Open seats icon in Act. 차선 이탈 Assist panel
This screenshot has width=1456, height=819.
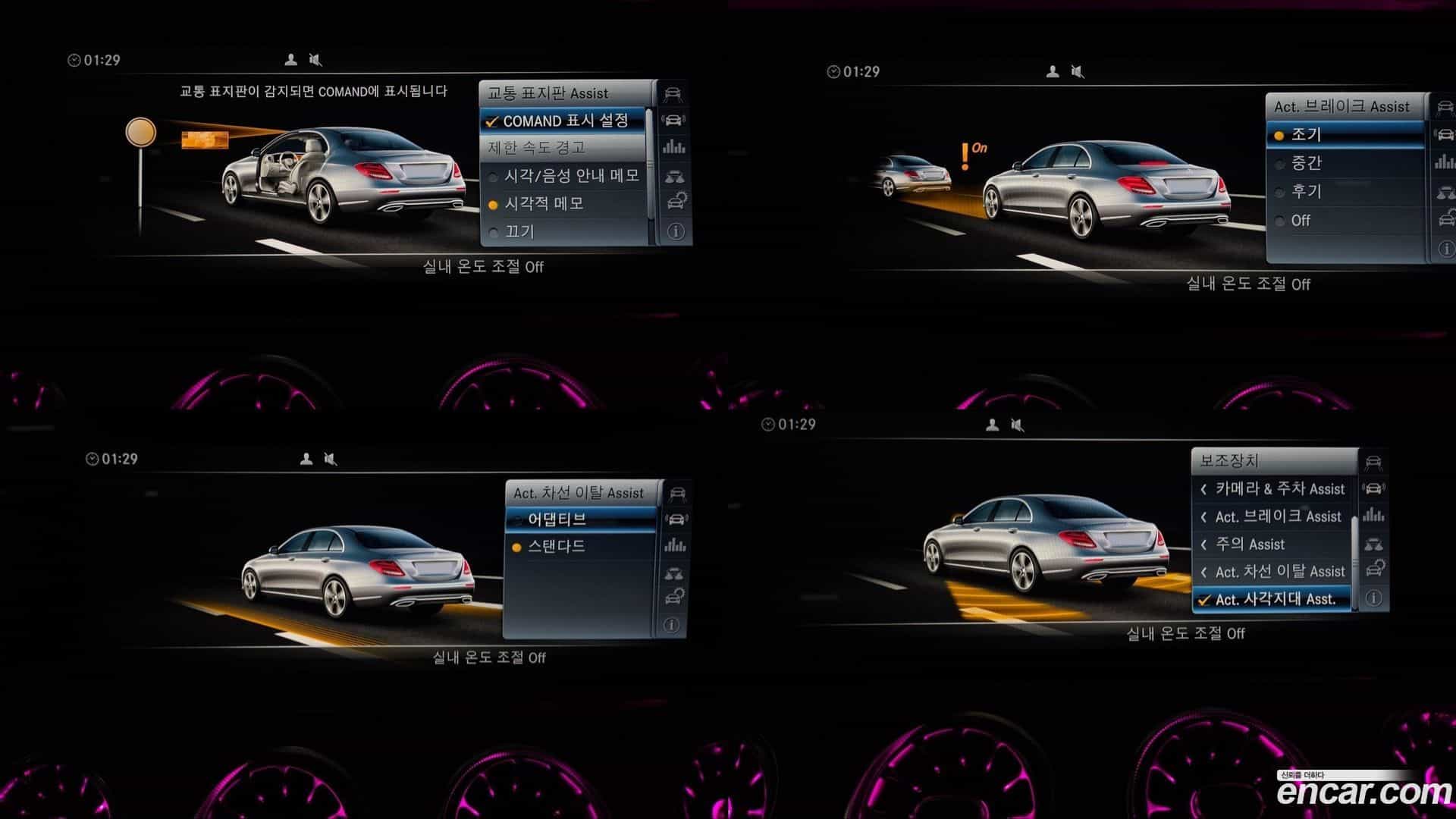pyautogui.click(x=673, y=573)
